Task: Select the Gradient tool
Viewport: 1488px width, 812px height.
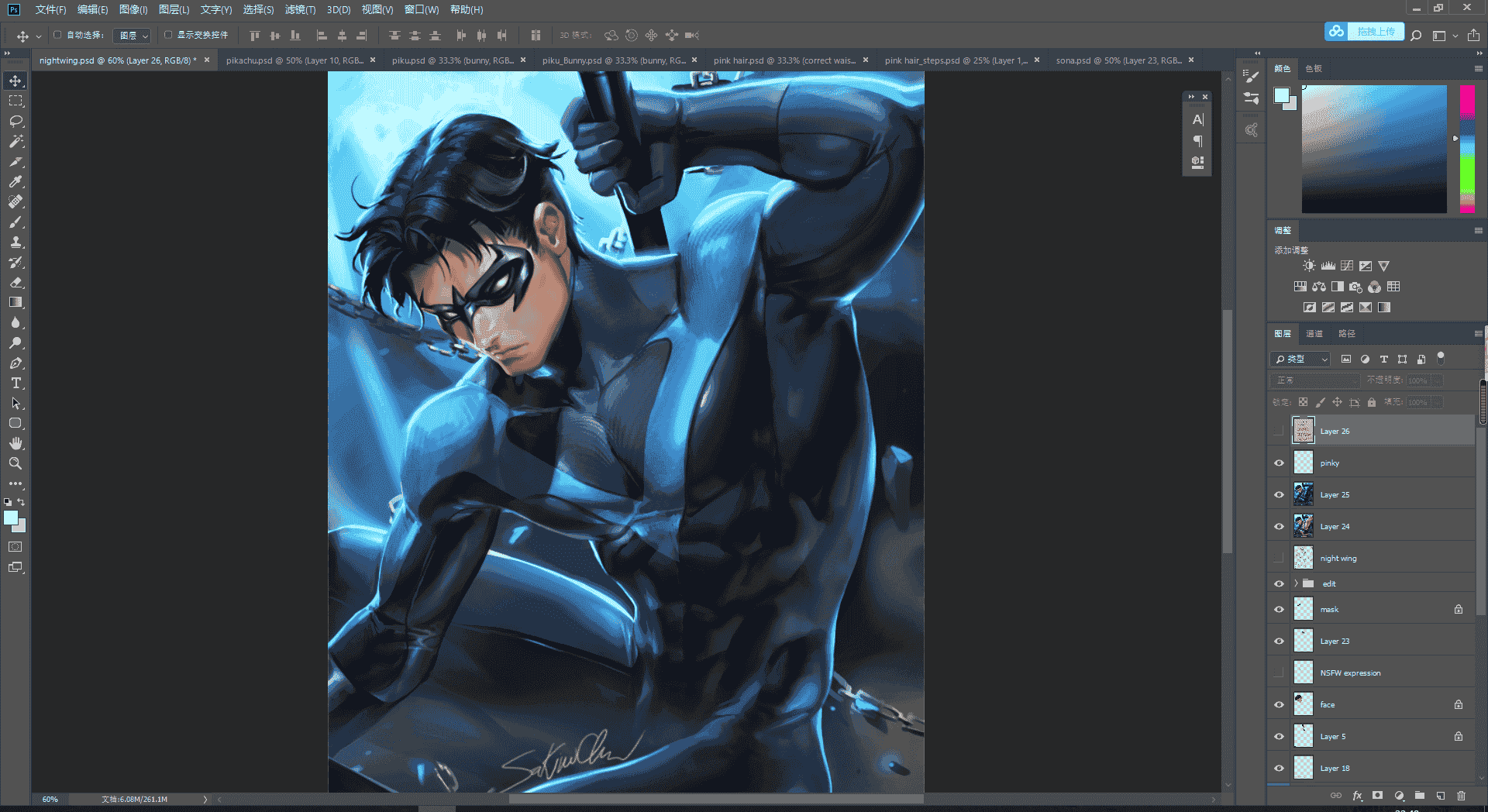Action: click(15, 302)
